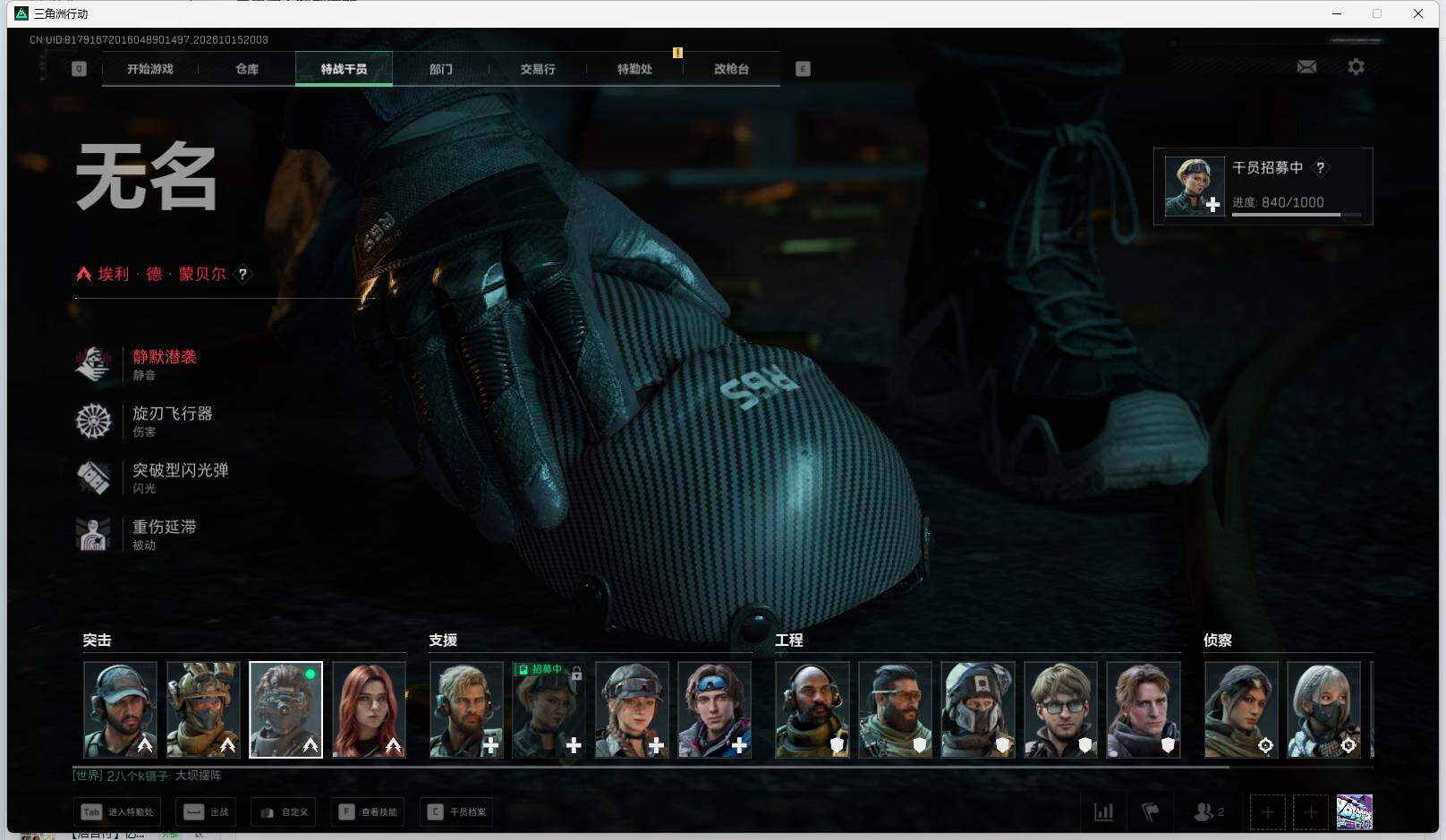The width and height of the screenshot is (1446, 840).
Task: Switch to the 特勤处 tab
Action: (x=634, y=69)
